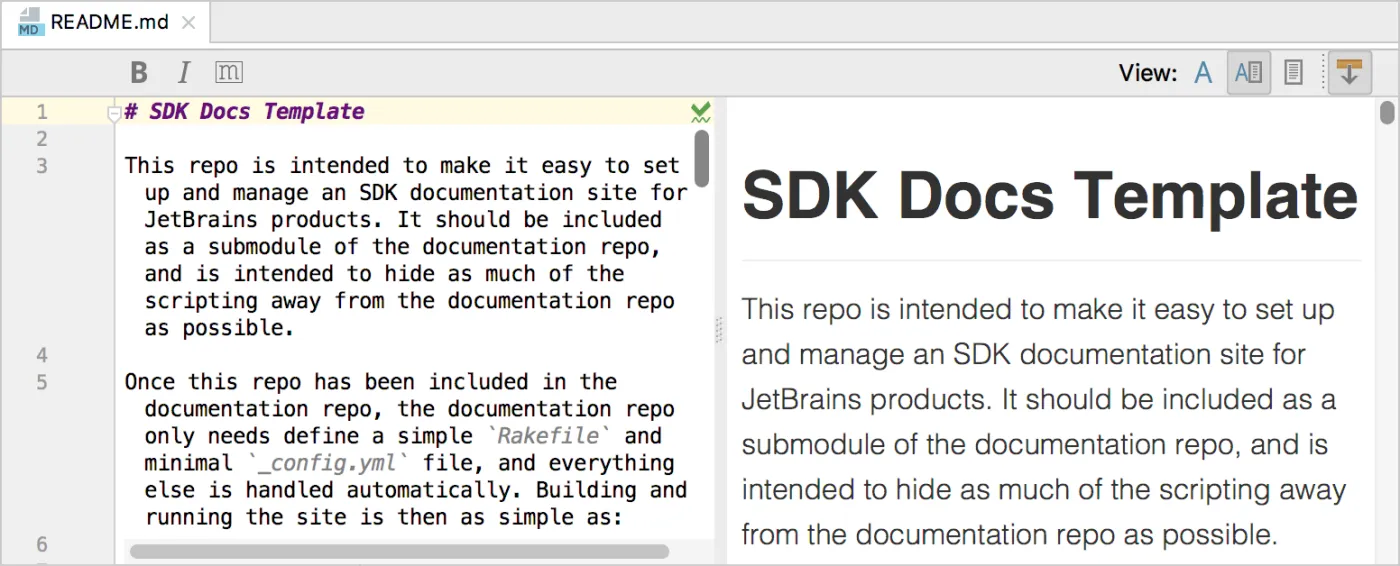Click the editor vertical scrollbar thumb
This screenshot has width=1400, height=566.
click(x=702, y=158)
